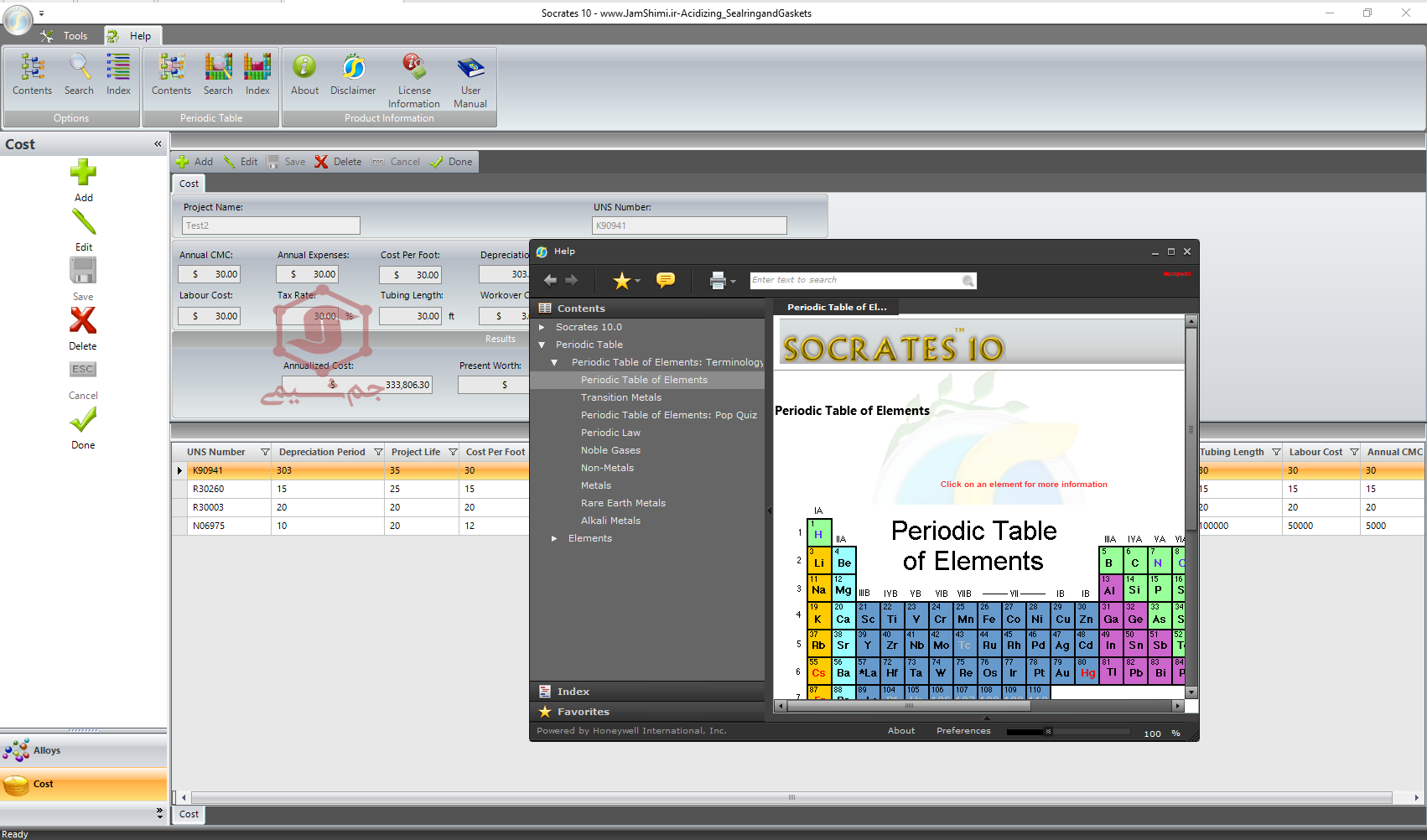This screenshot has width=1427, height=840.
Task: Select row R30260 in the cost table
Action: pyautogui.click(x=350, y=489)
